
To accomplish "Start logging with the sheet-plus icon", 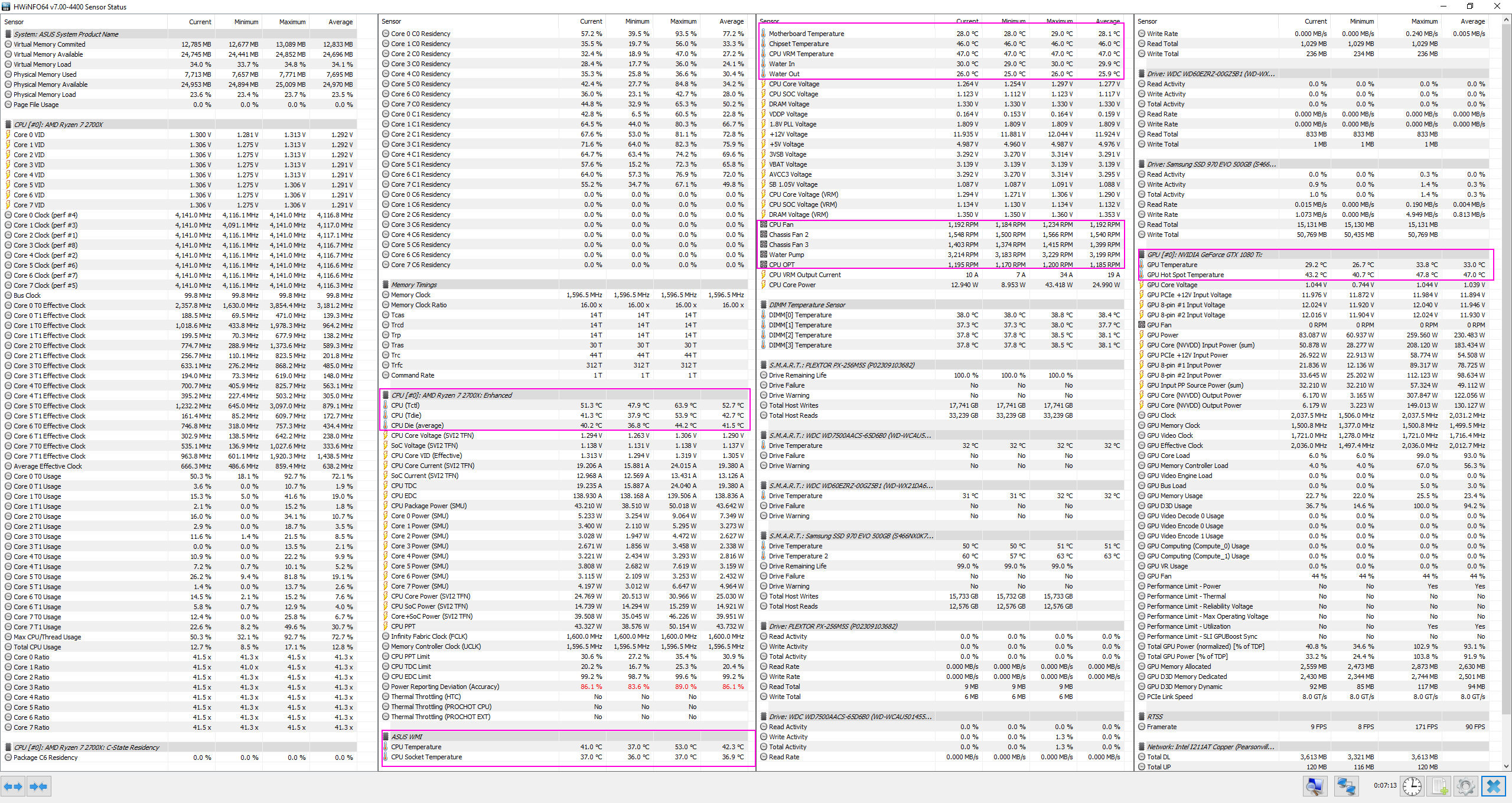I will pyautogui.click(x=1440, y=786).
